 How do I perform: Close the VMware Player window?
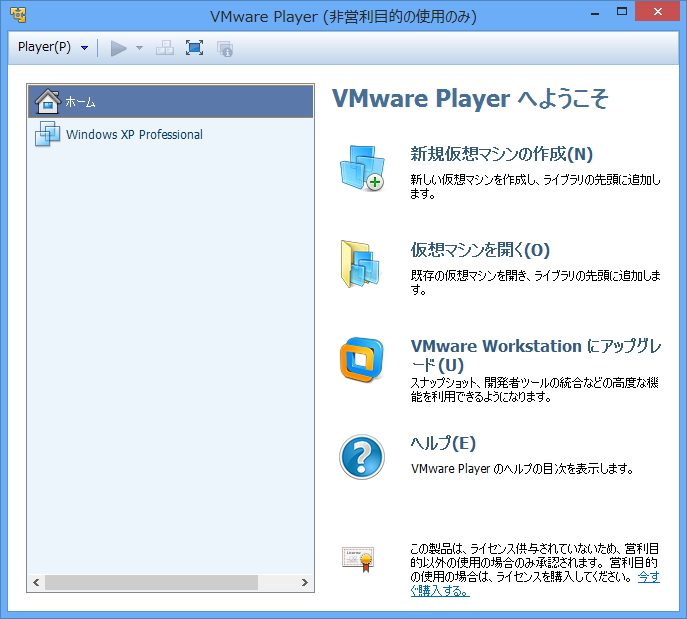pos(657,12)
